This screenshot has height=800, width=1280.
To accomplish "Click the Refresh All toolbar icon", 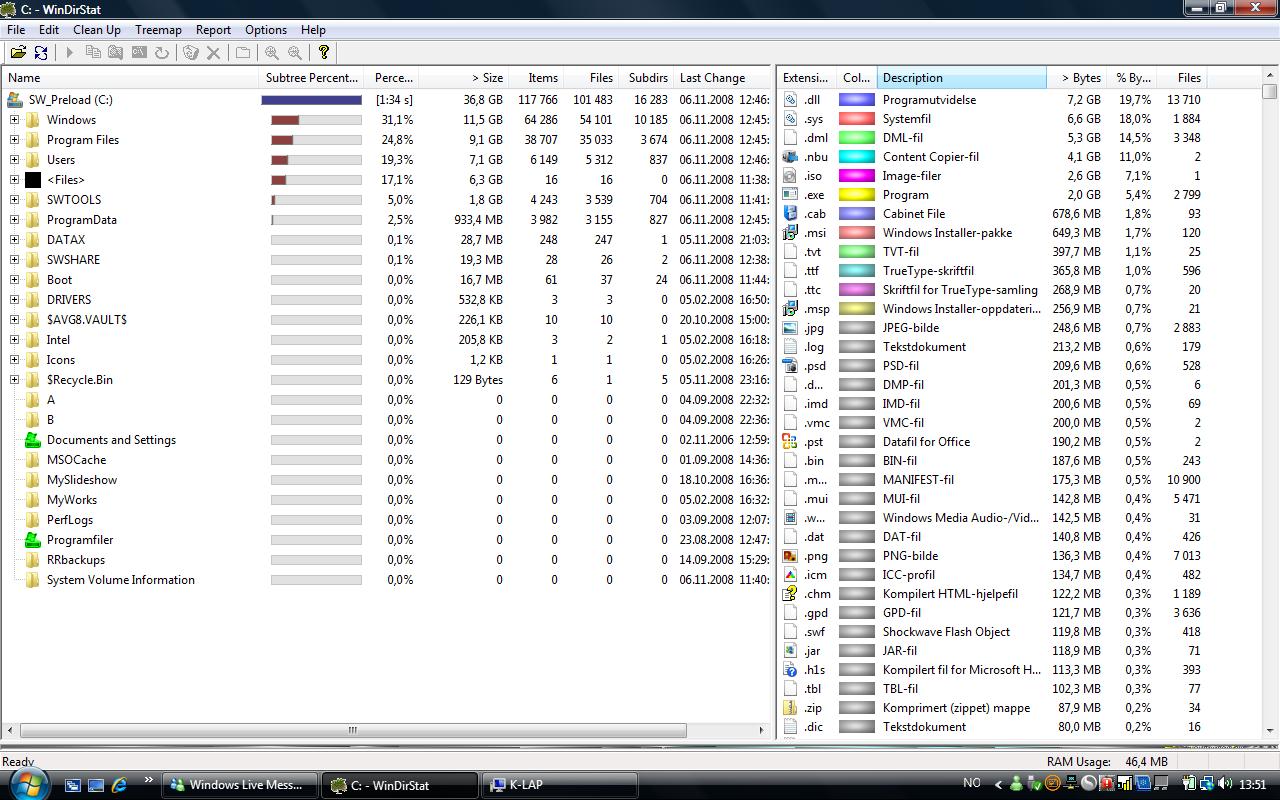I will 41,53.
